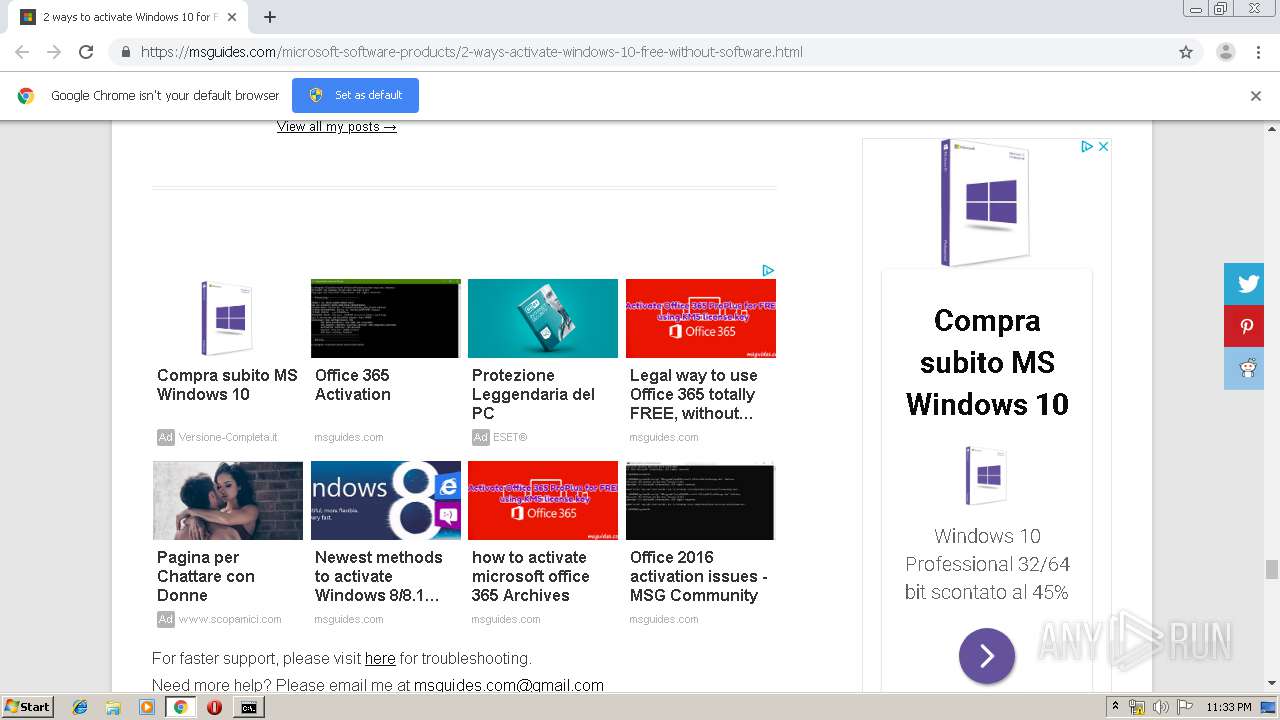Close the sidebar Windows 10 ad
The image size is (1280, 720).
pos(1103,146)
